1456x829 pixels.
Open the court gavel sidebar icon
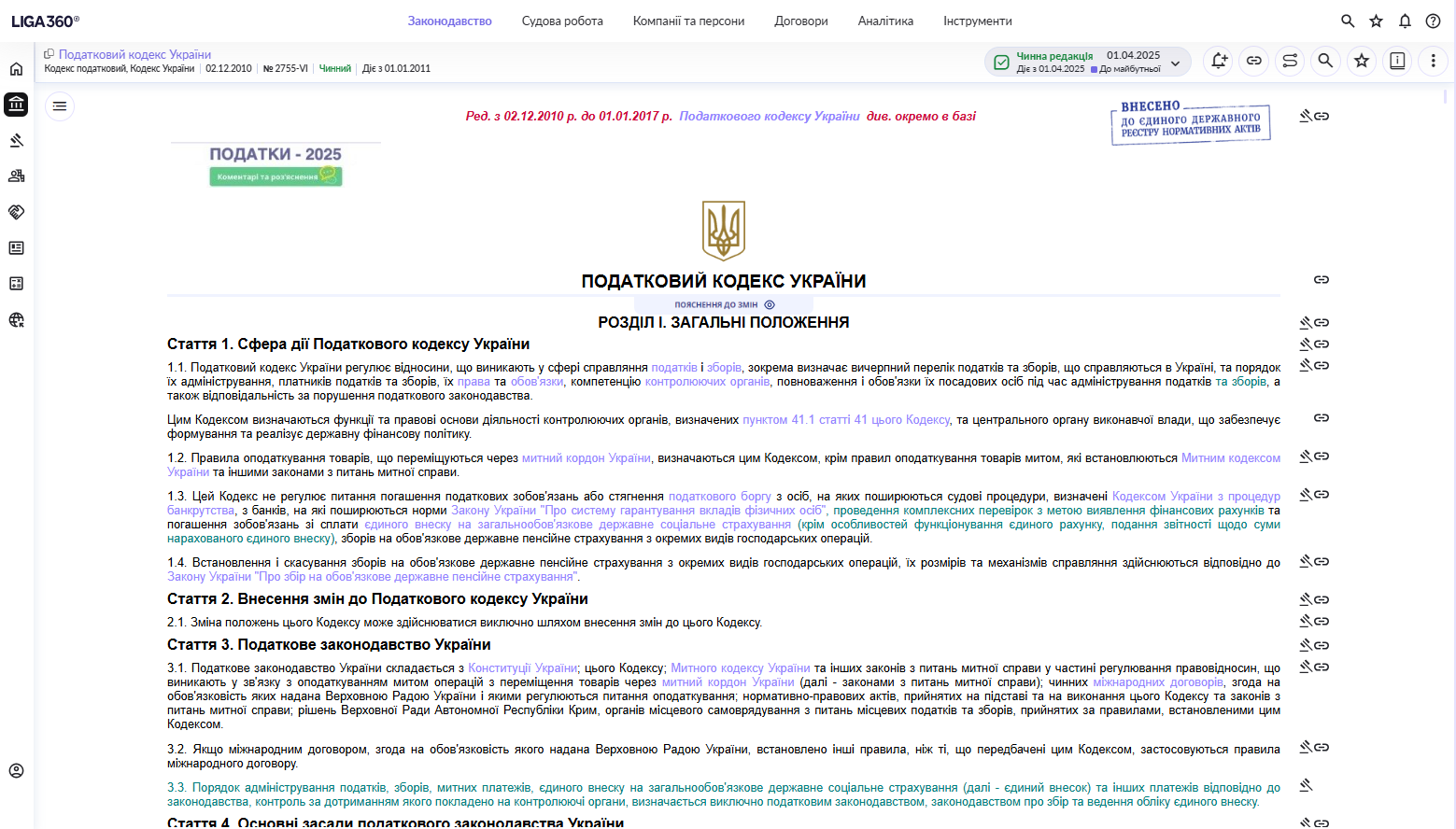[16, 140]
